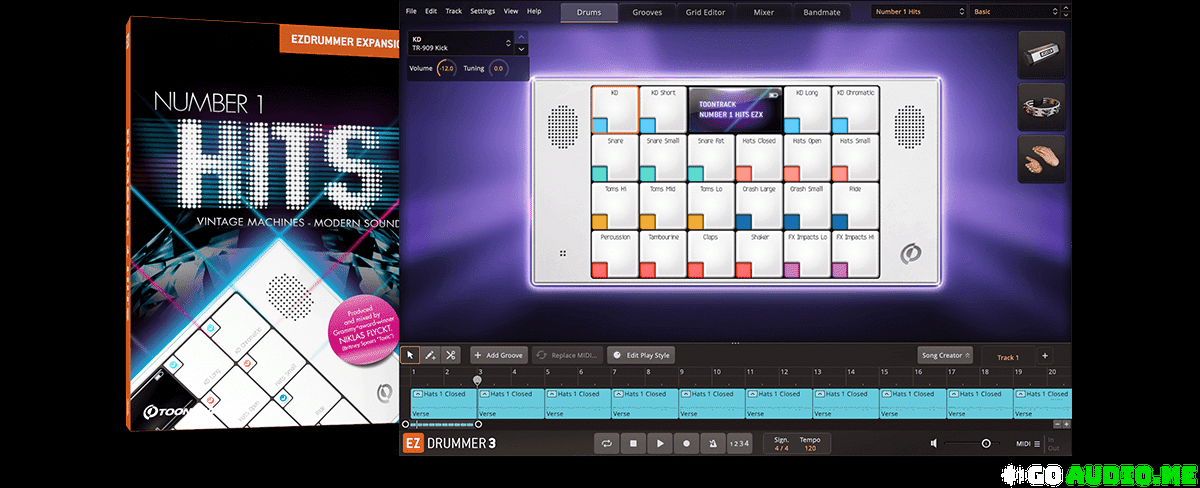The width and height of the screenshot is (1200, 488).
Task: Toggle the metronome click
Action: [x=712, y=443]
